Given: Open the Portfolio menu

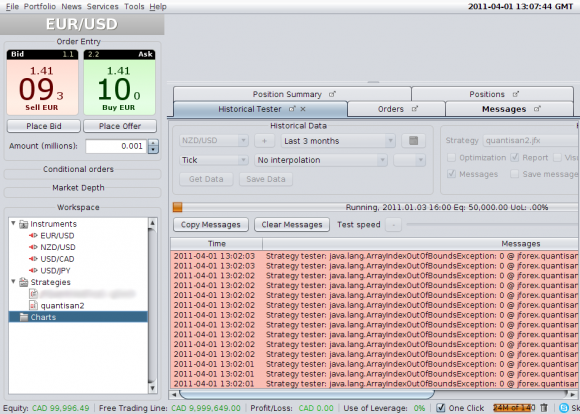Looking at the screenshot, I should pyautogui.click(x=40, y=6).
